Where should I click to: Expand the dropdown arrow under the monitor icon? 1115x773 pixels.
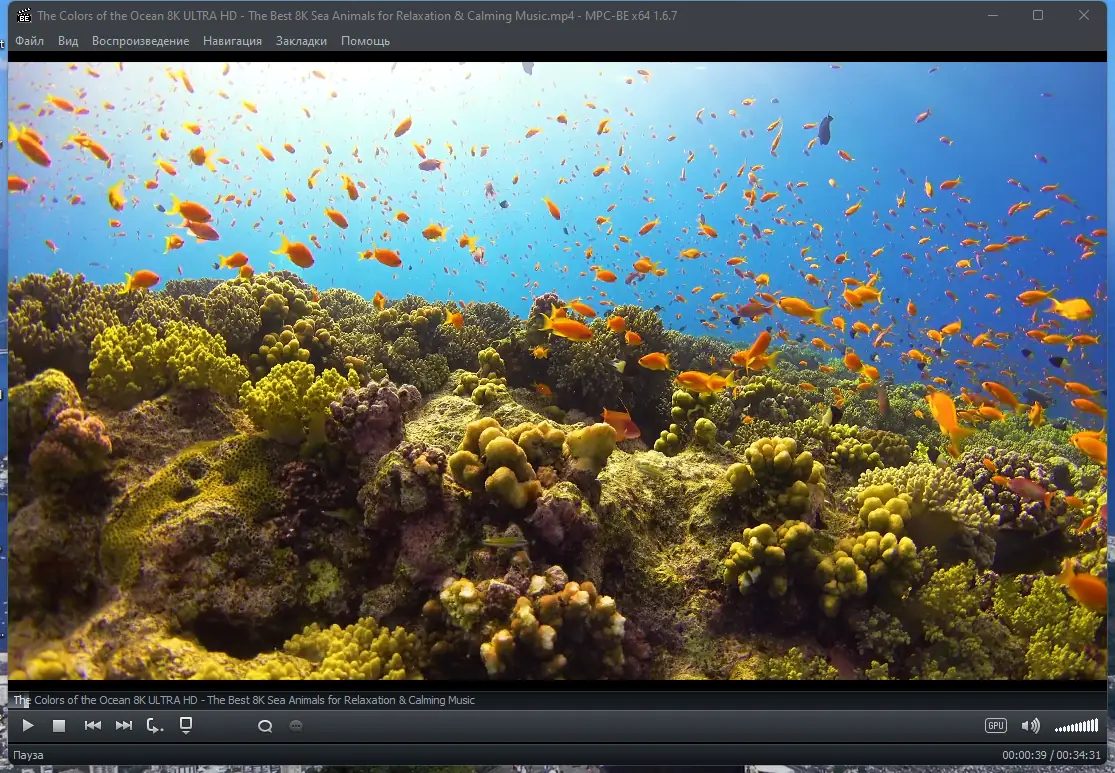[187, 733]
